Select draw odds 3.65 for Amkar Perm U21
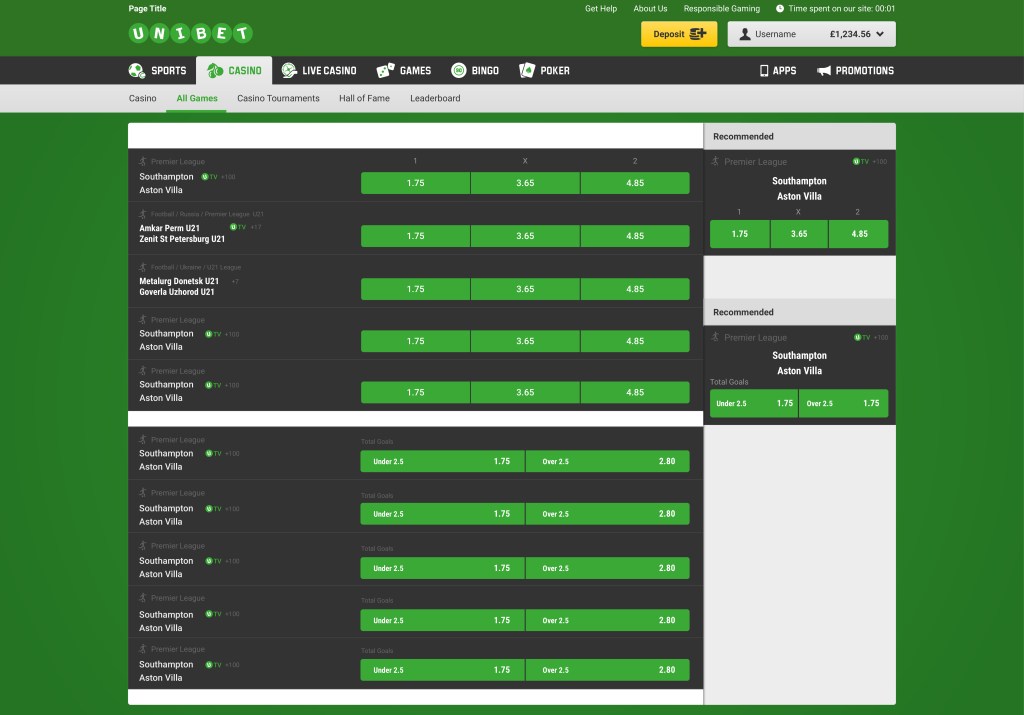Viewport: 1024px width, 715px height. (525, 236)
